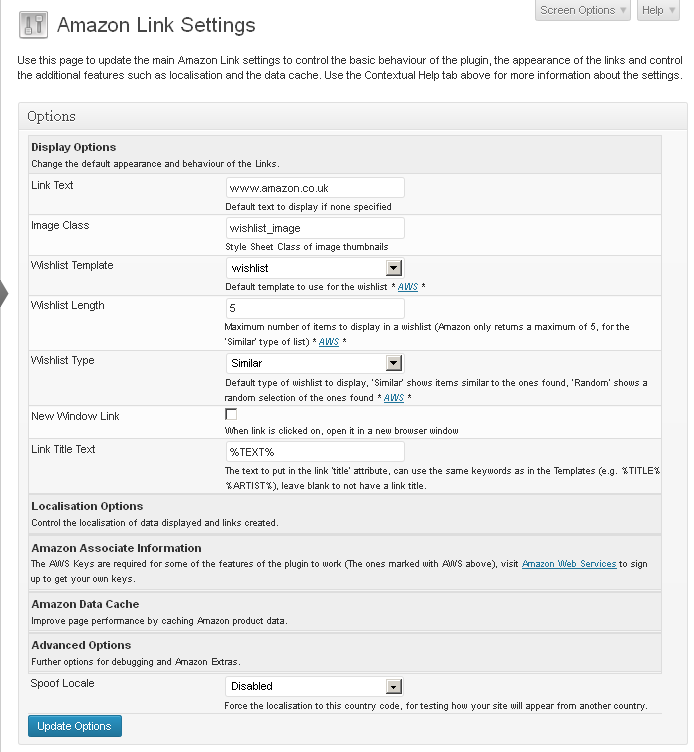
Task: Expand the Amazon Data Cache section
Action: [x=345, y=611]
